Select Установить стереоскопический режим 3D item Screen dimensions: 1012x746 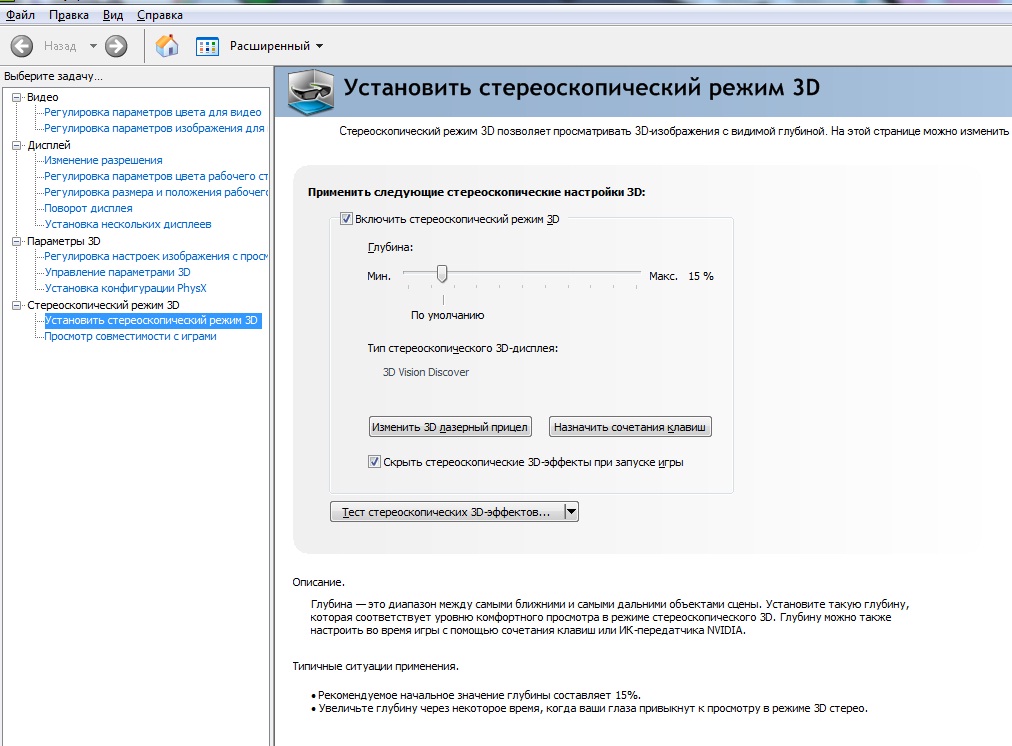pyautogui.click(x=152, y=320)
